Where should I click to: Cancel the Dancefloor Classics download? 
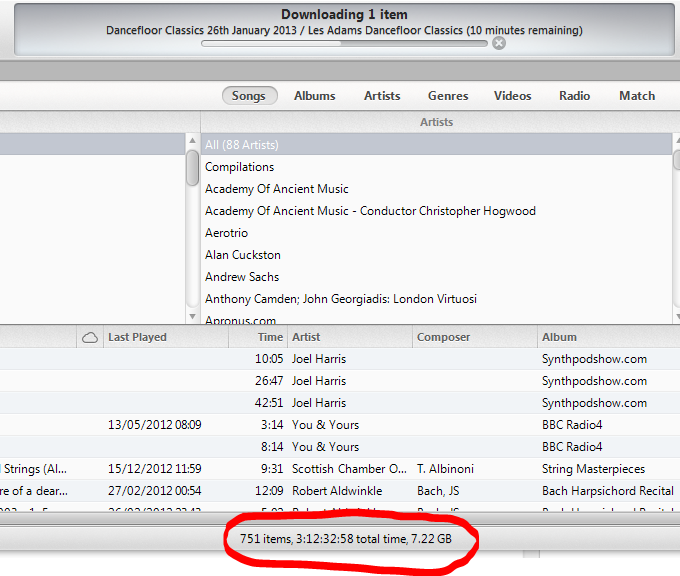tap(499, 43)
